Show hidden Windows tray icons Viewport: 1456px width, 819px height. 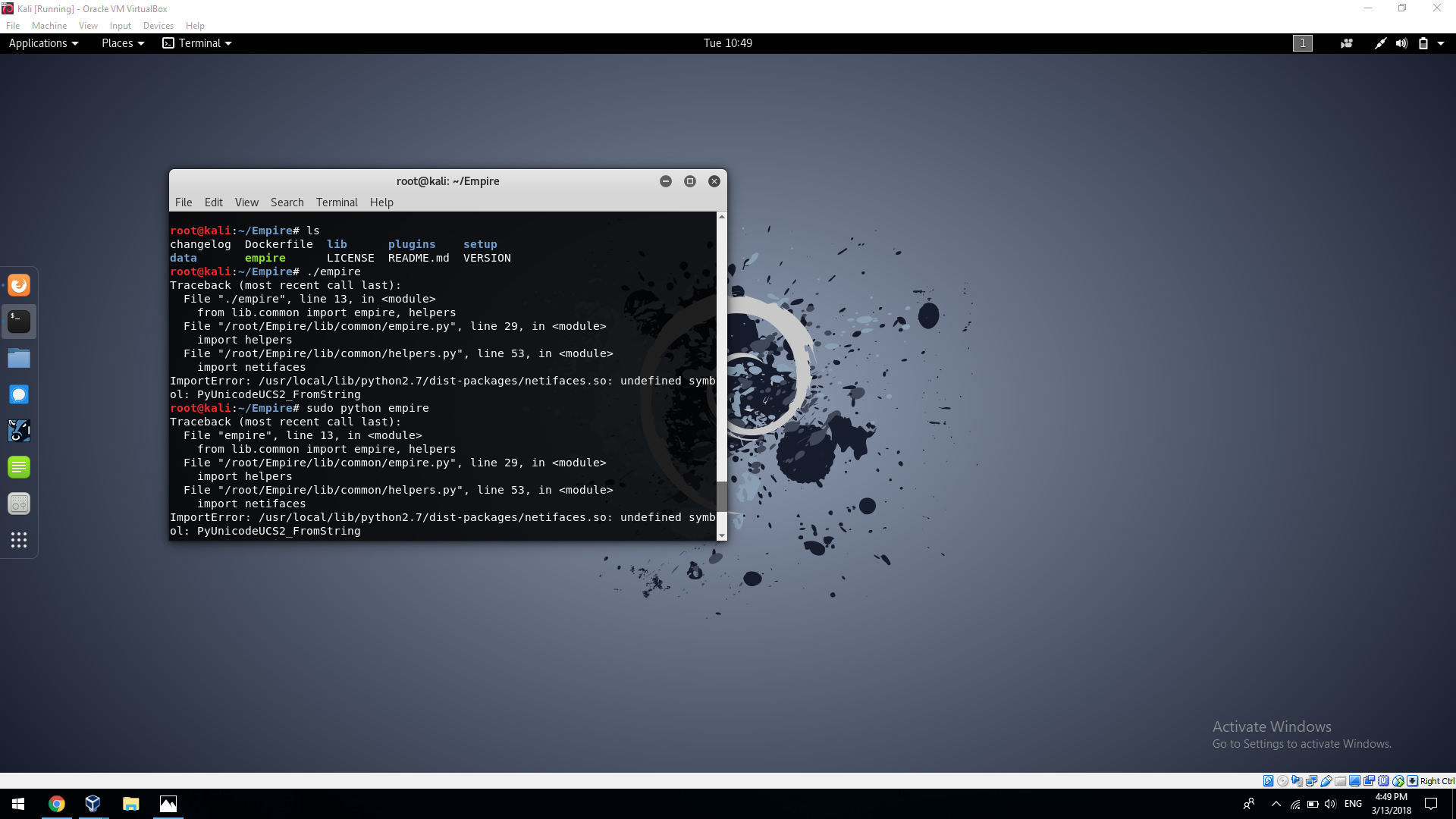click(x=1276, y=804)
